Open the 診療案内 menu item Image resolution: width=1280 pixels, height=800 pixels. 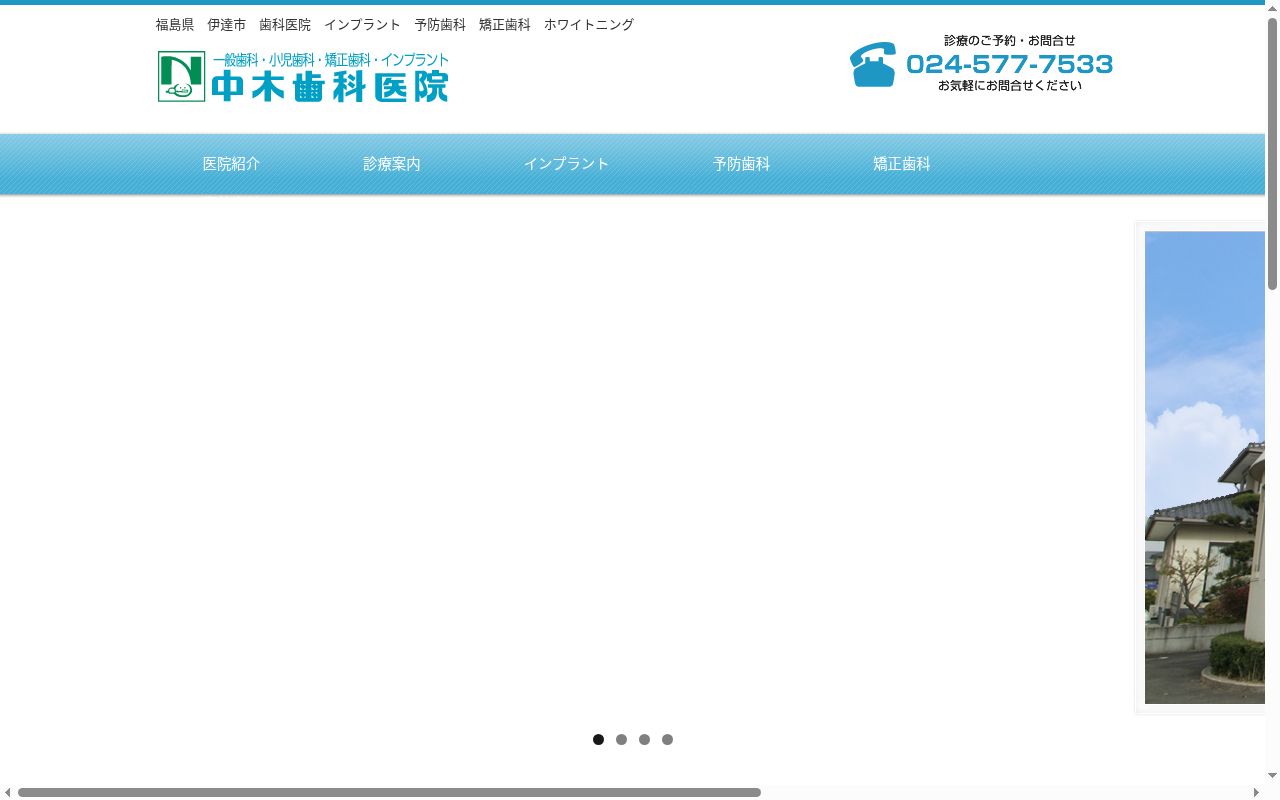click(x=392, y=164)
